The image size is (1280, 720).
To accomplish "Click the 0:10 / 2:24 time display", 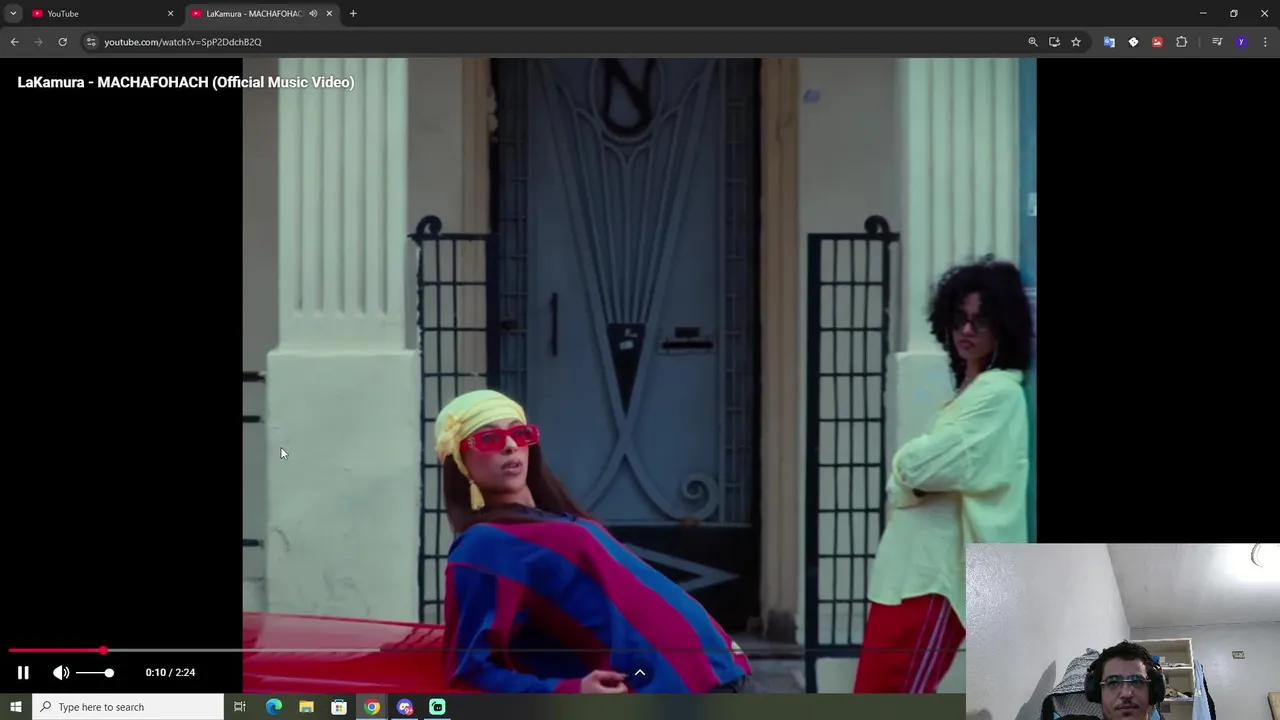I will click(x=170, y=673).
